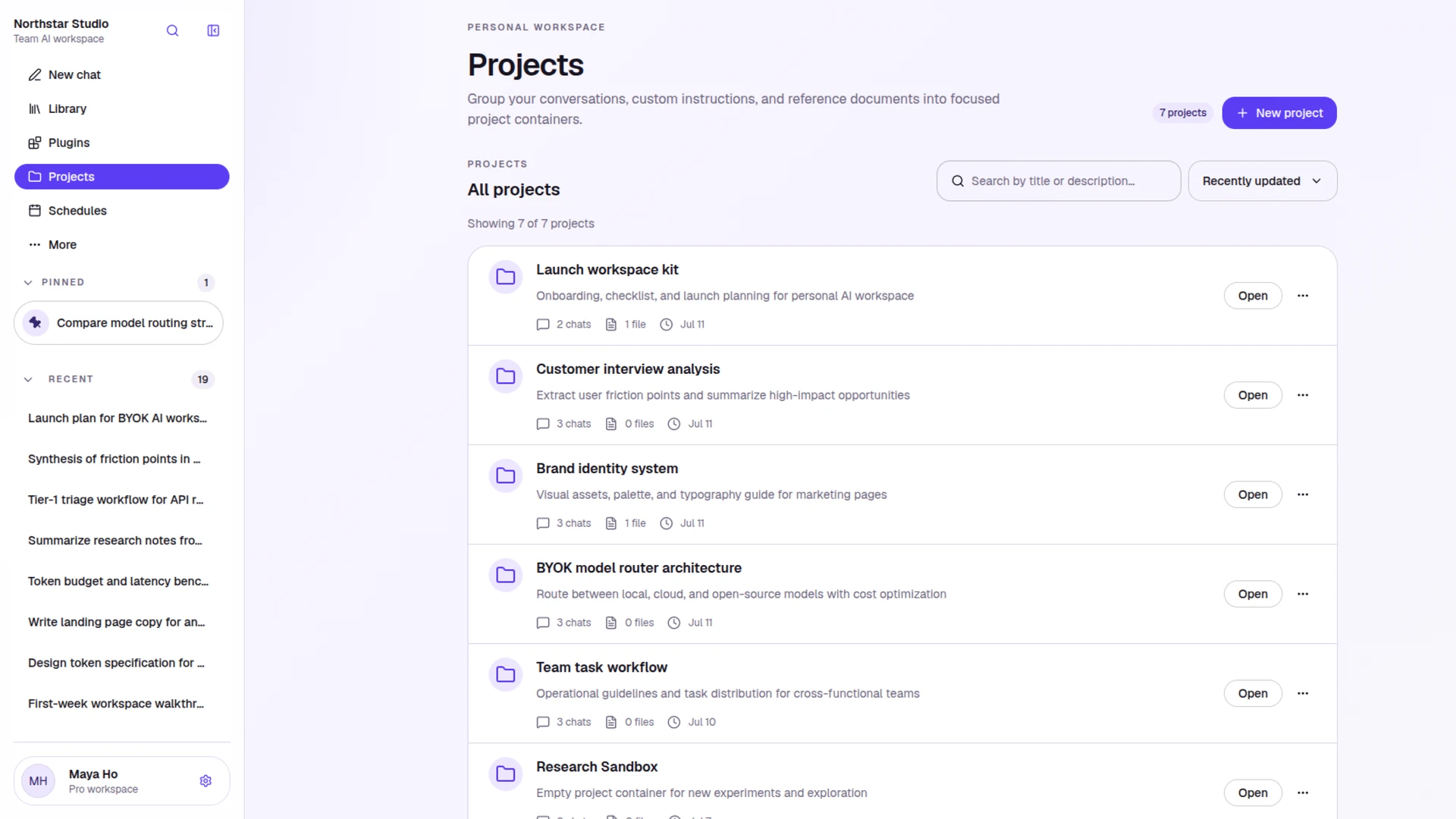This screenshot has width=1456, height=819.
Task: Open more options for Launch workspace kit
Action: 1303,296
